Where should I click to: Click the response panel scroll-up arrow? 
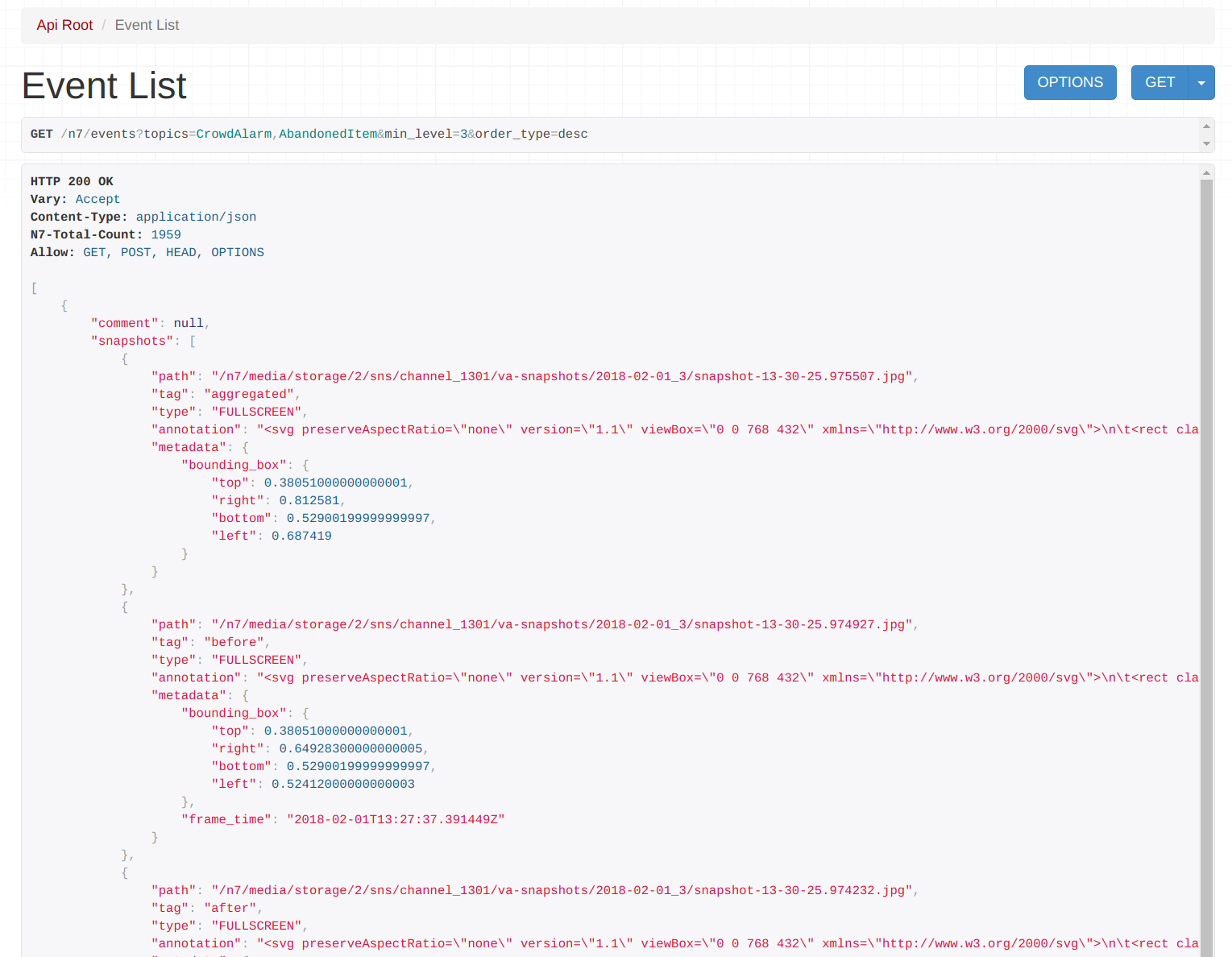1206,172
